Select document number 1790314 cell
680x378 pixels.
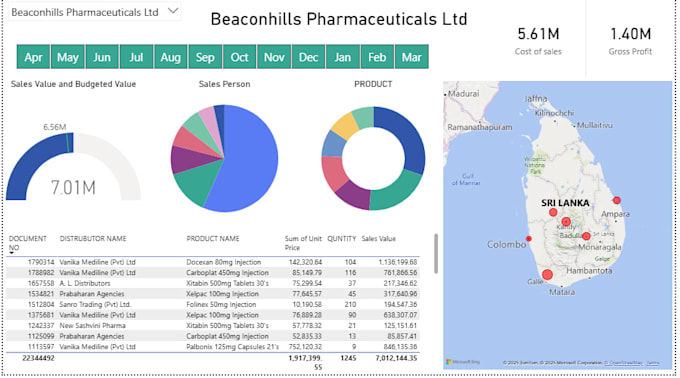pos(41,262)
